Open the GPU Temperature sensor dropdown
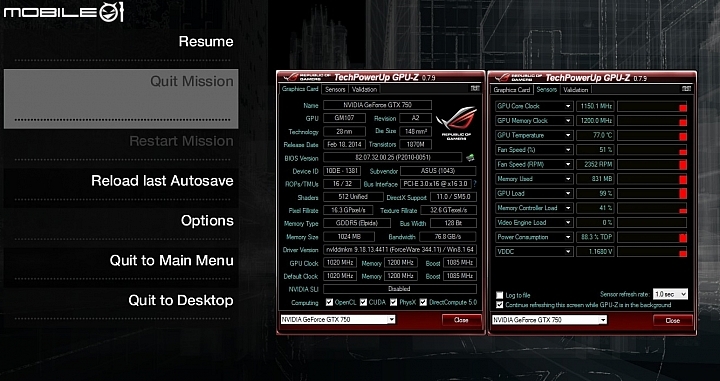 568,135
